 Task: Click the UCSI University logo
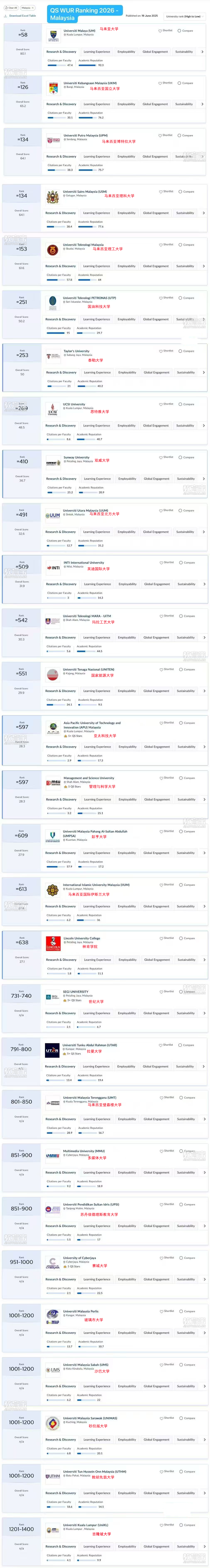[53, 411]
